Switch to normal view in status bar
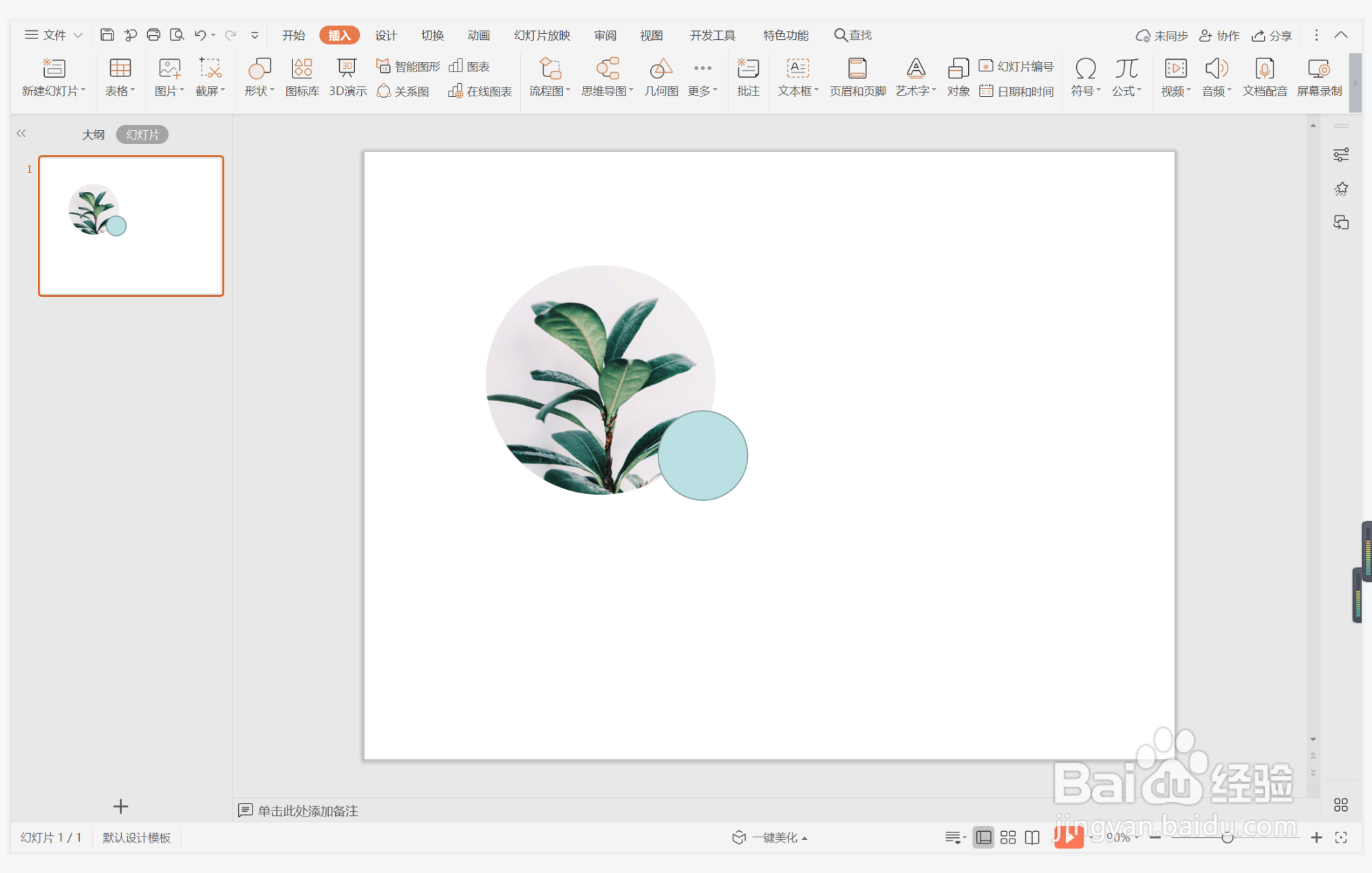The height and width of the screenshot is (873, 1372). [984, 837]
